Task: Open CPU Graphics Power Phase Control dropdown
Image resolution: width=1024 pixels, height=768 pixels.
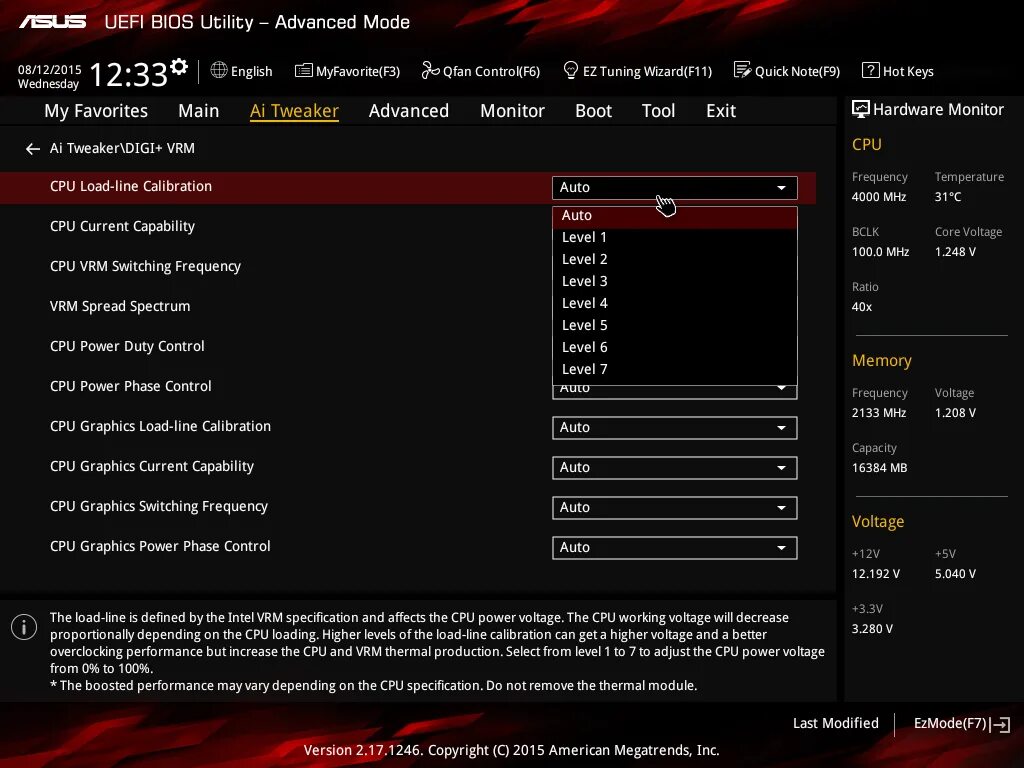Action: click(x=675, y=548)
